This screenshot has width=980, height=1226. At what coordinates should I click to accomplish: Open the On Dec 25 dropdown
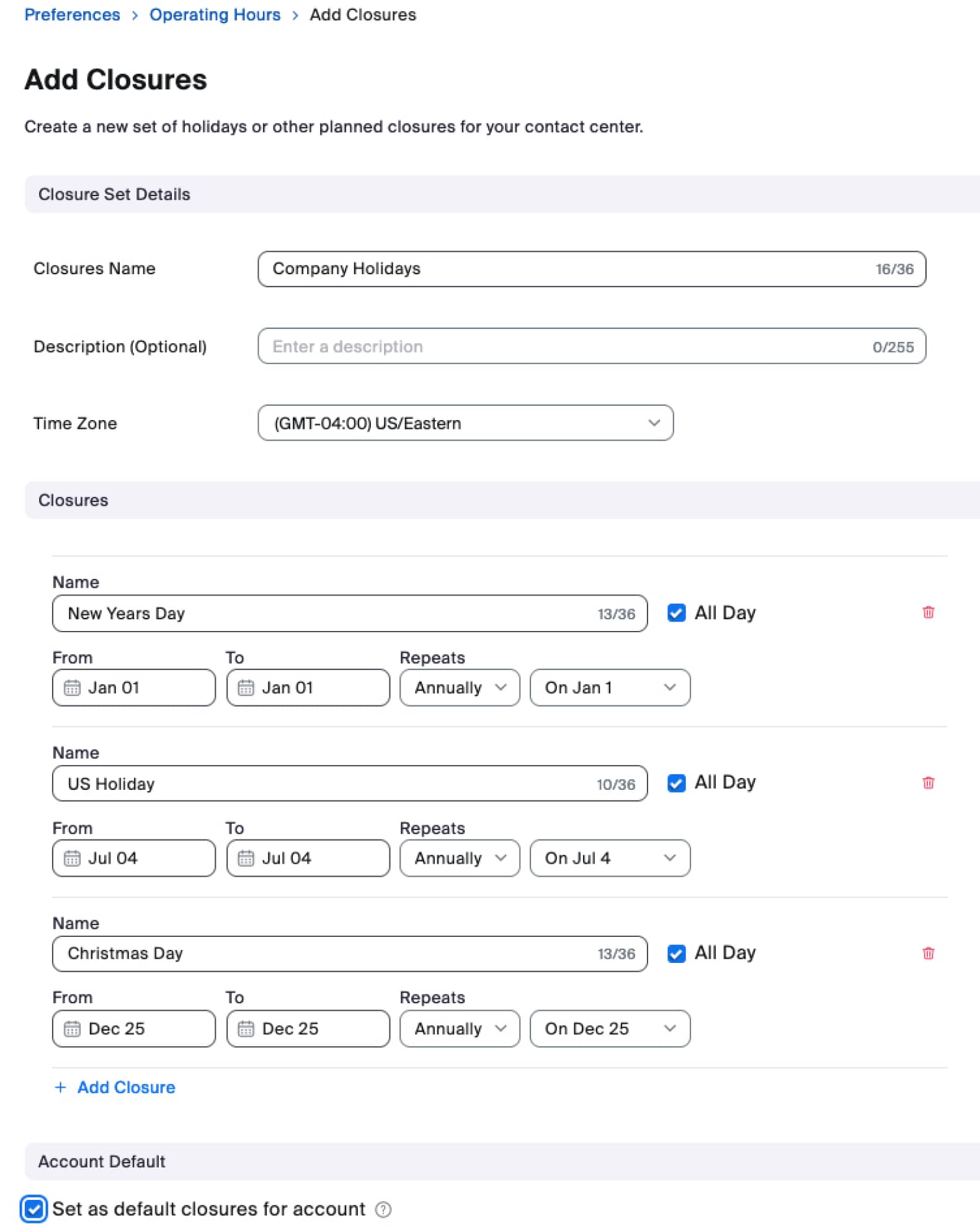point(610,1029)
